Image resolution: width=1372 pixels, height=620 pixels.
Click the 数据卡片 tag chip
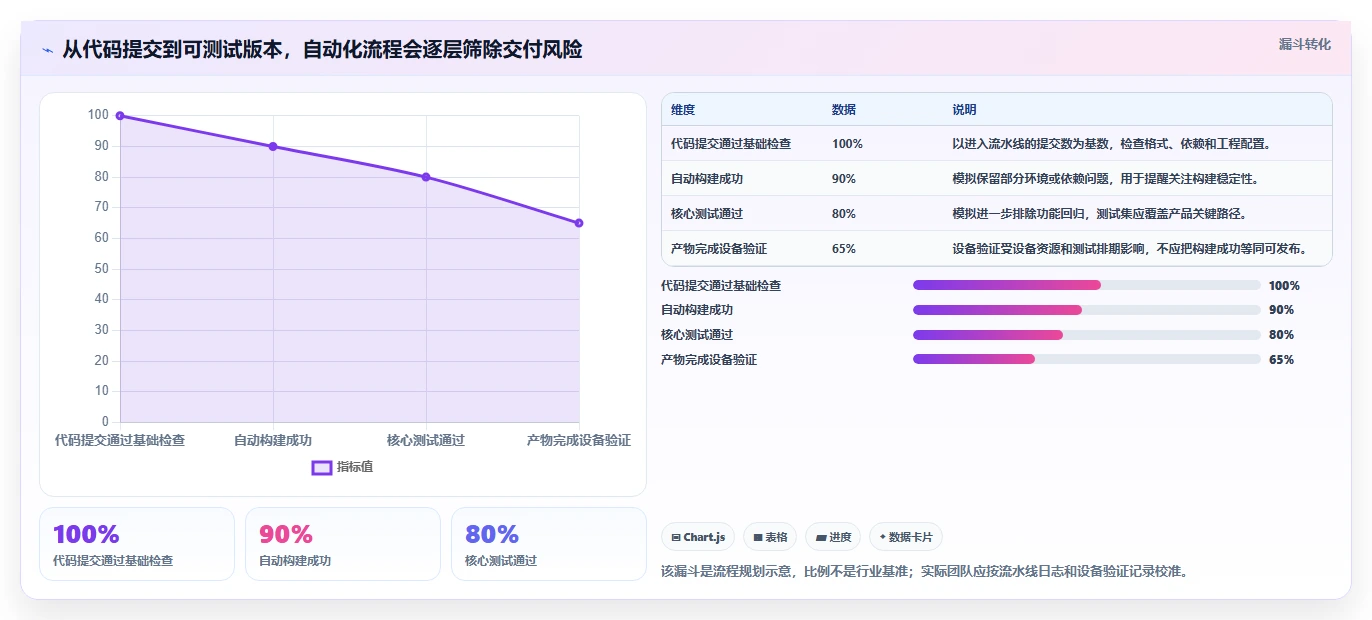(x=906, y=537)
